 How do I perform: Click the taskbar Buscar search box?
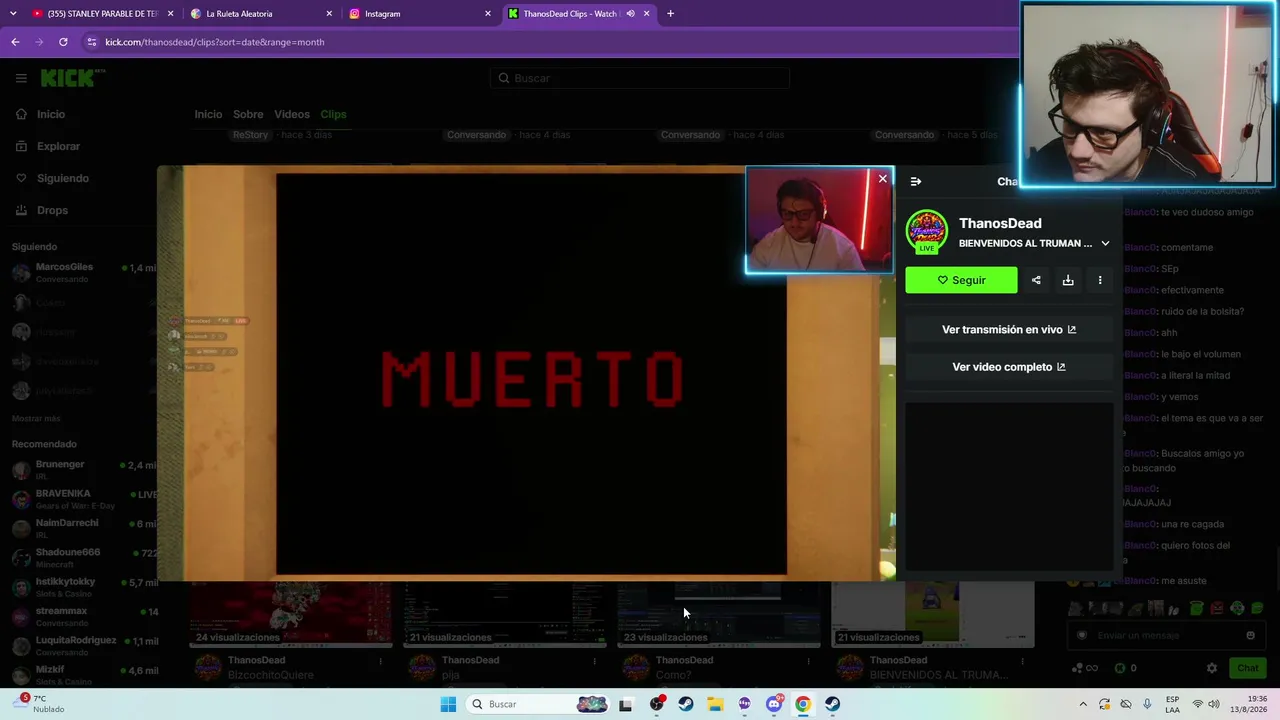[x=540, y=704]
